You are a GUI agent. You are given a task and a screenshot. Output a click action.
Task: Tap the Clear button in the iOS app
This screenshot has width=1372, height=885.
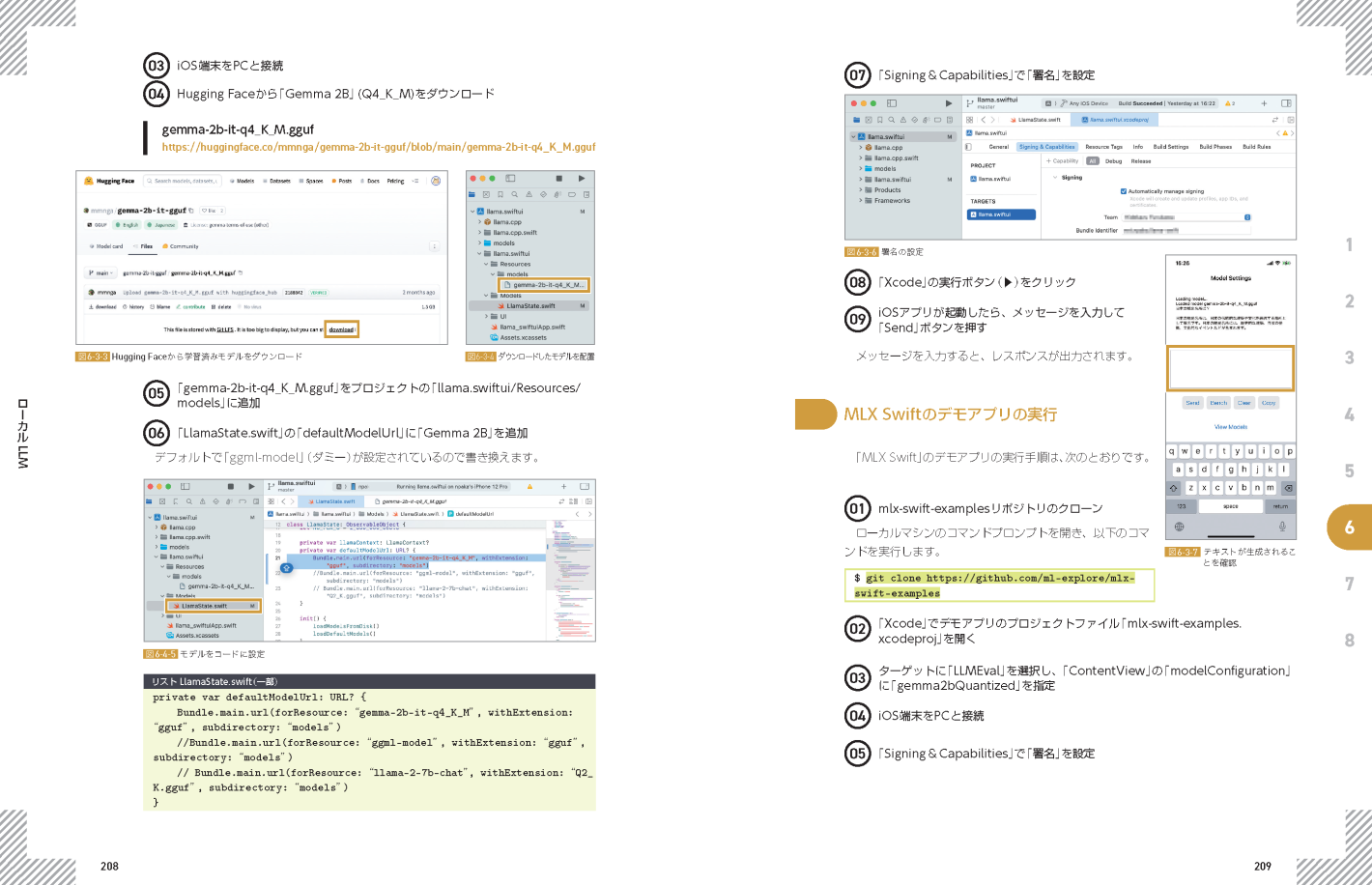(1243, 403)
